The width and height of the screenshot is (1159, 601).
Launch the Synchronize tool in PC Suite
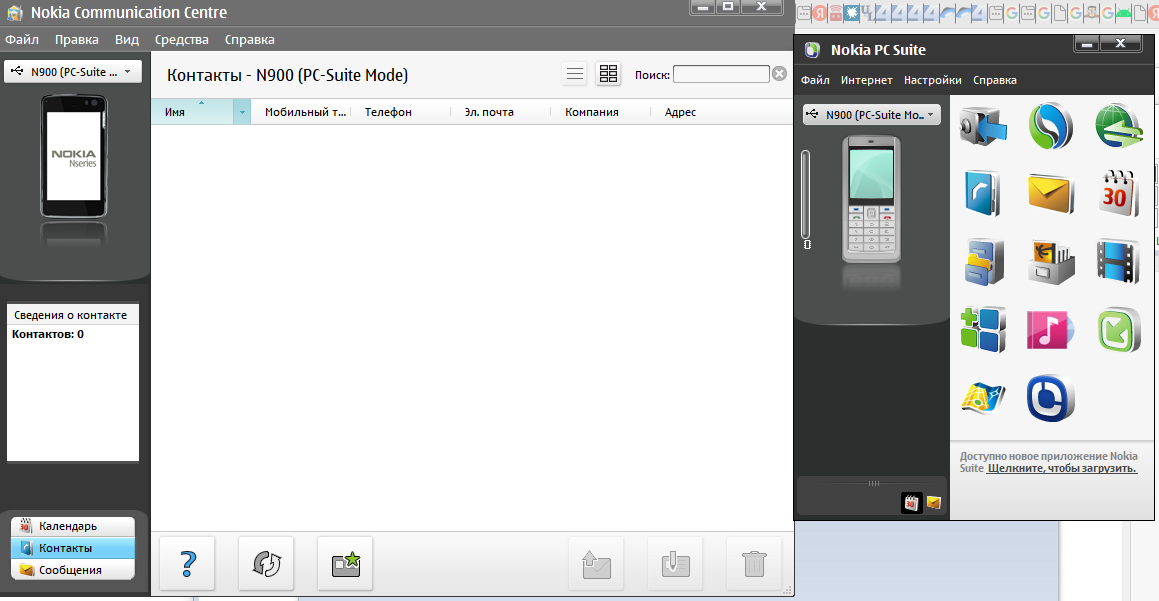coord(1050,126)
